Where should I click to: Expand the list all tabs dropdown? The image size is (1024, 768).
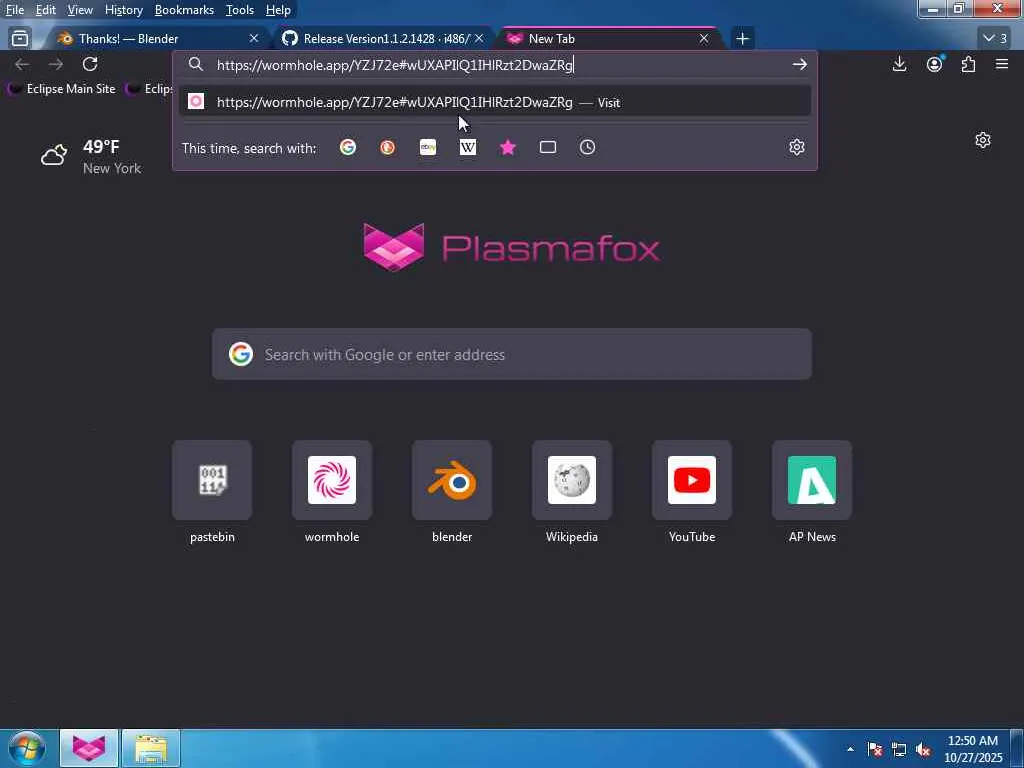click(995, 39)
